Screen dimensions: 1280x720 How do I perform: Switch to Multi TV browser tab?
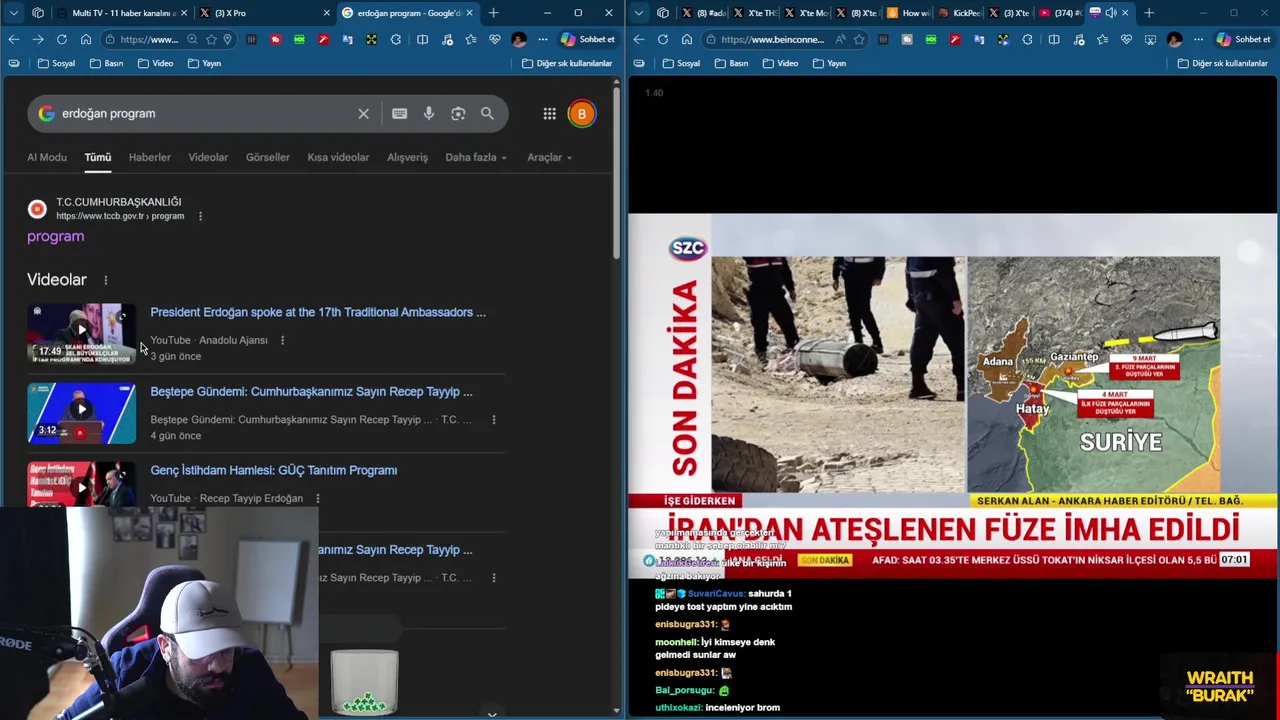click(x=120, y=13)
